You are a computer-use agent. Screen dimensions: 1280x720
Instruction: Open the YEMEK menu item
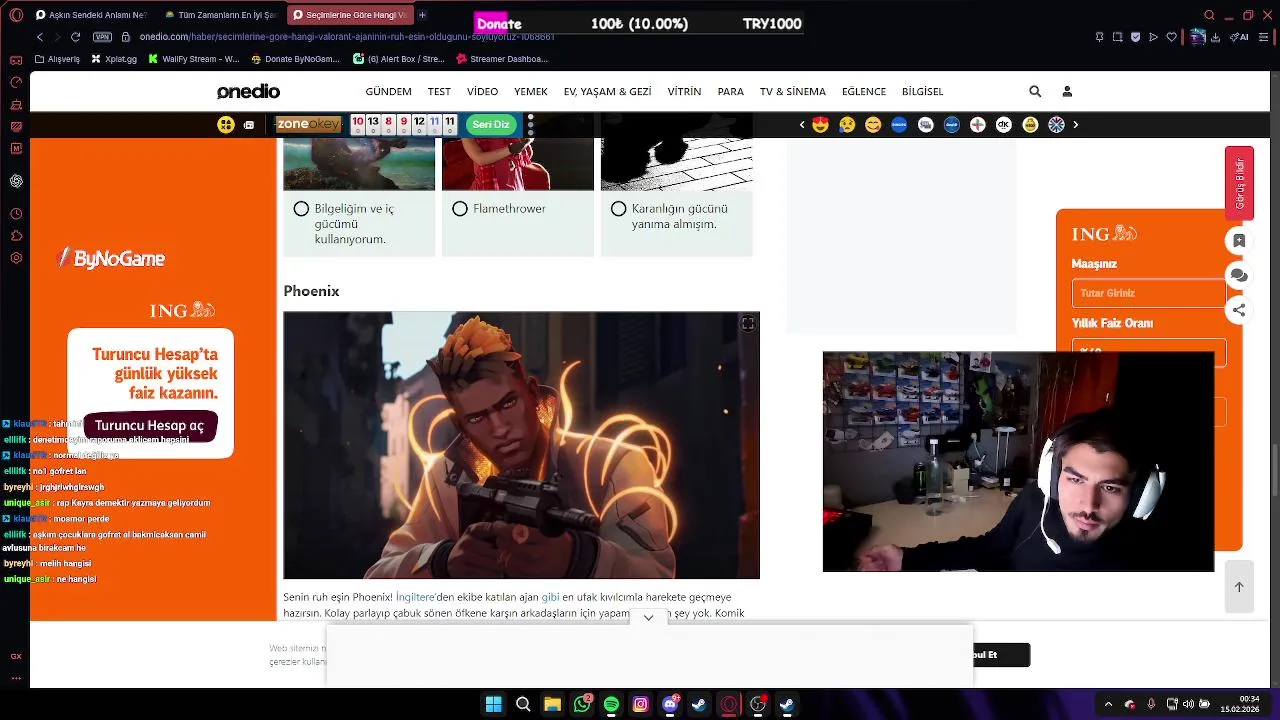[531, 91]
